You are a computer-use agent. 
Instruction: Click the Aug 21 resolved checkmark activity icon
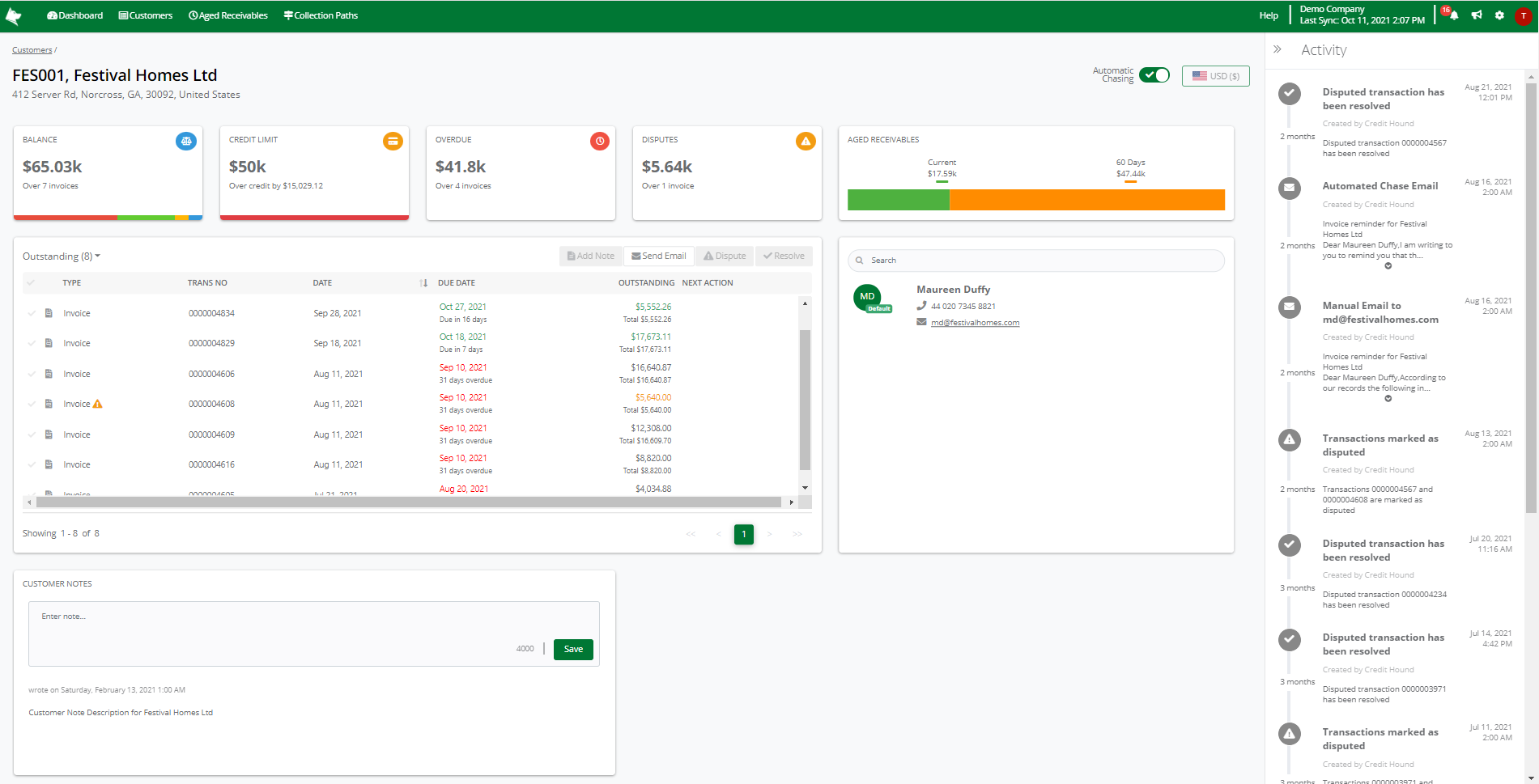pos(1290,94)
